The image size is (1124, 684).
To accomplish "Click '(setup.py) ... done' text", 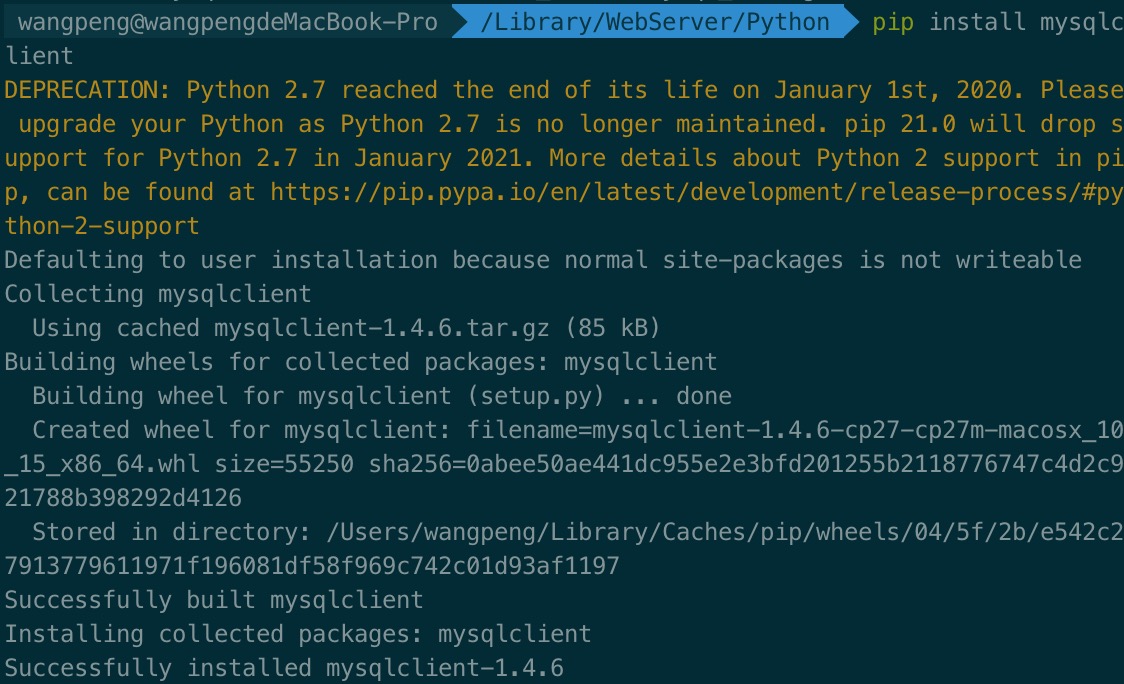I will point(599,396).
